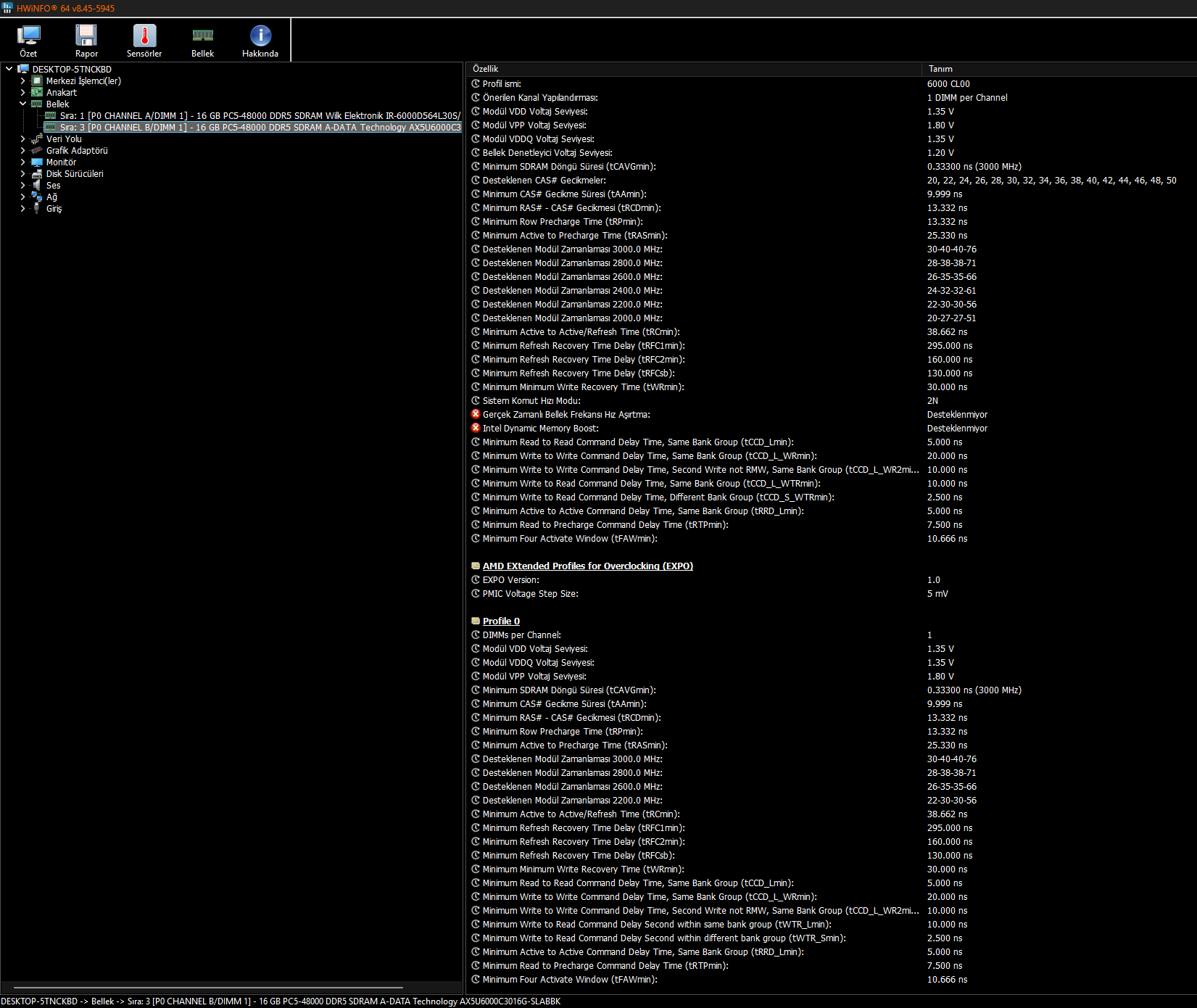The image size is (1197, 1008).
Task: Select Desteklenen Modül Zamanlaması 2000.0 MHz row
Action: (832, 318)
